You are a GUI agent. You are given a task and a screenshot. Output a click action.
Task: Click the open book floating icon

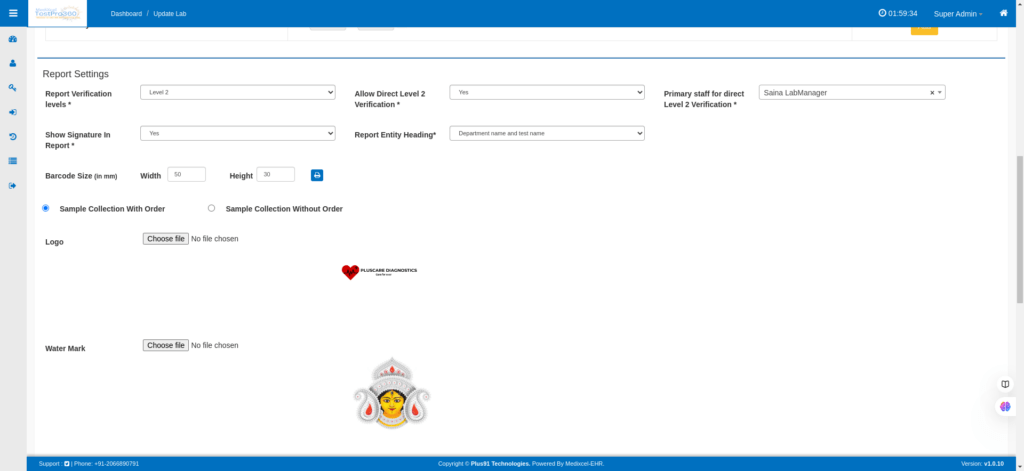pyautogui.click(x=1005, y=384)
